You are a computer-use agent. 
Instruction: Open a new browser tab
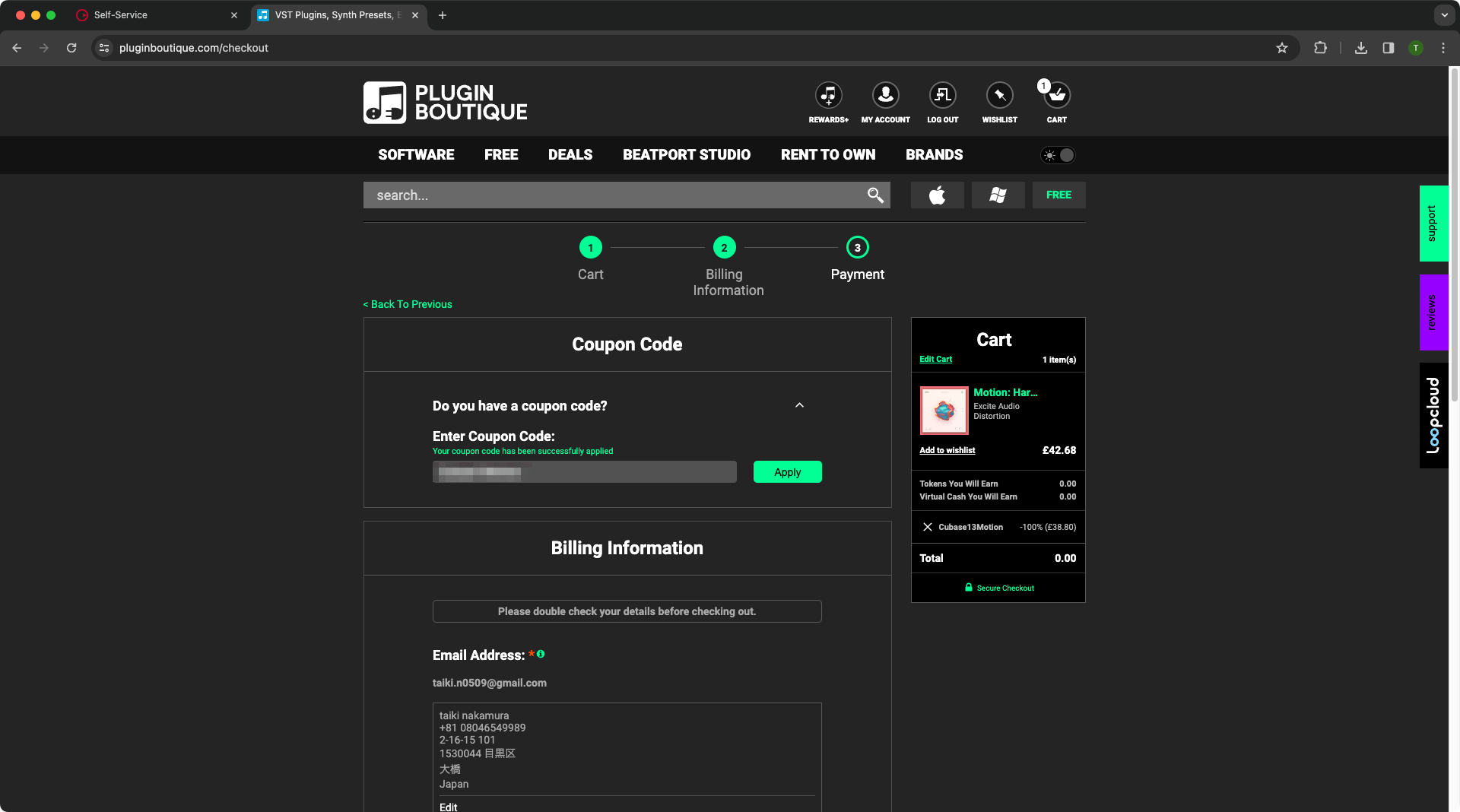tap(443, 15)
